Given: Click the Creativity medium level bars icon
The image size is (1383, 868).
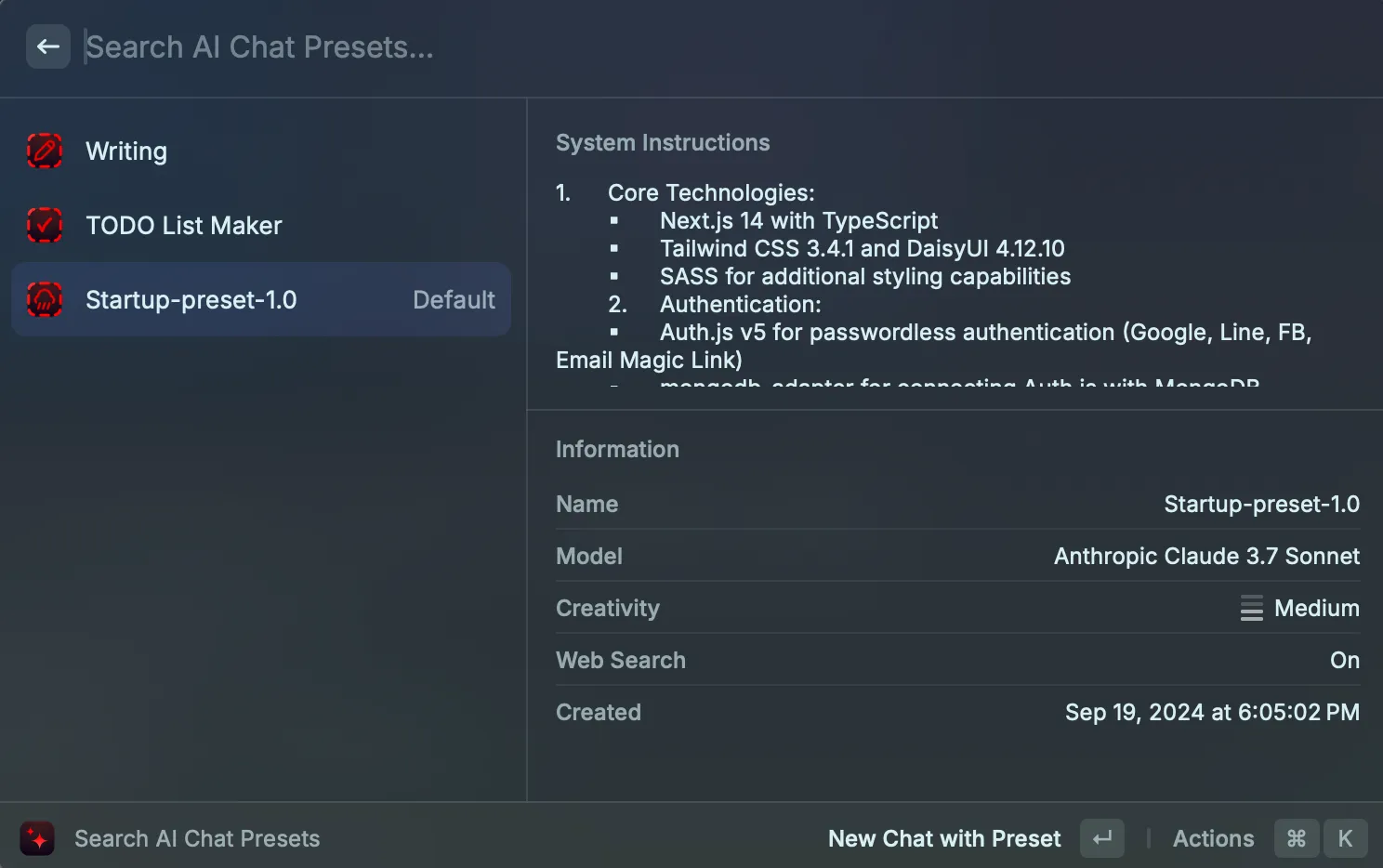Looking at the screenshot, I should pos(1251,608).
